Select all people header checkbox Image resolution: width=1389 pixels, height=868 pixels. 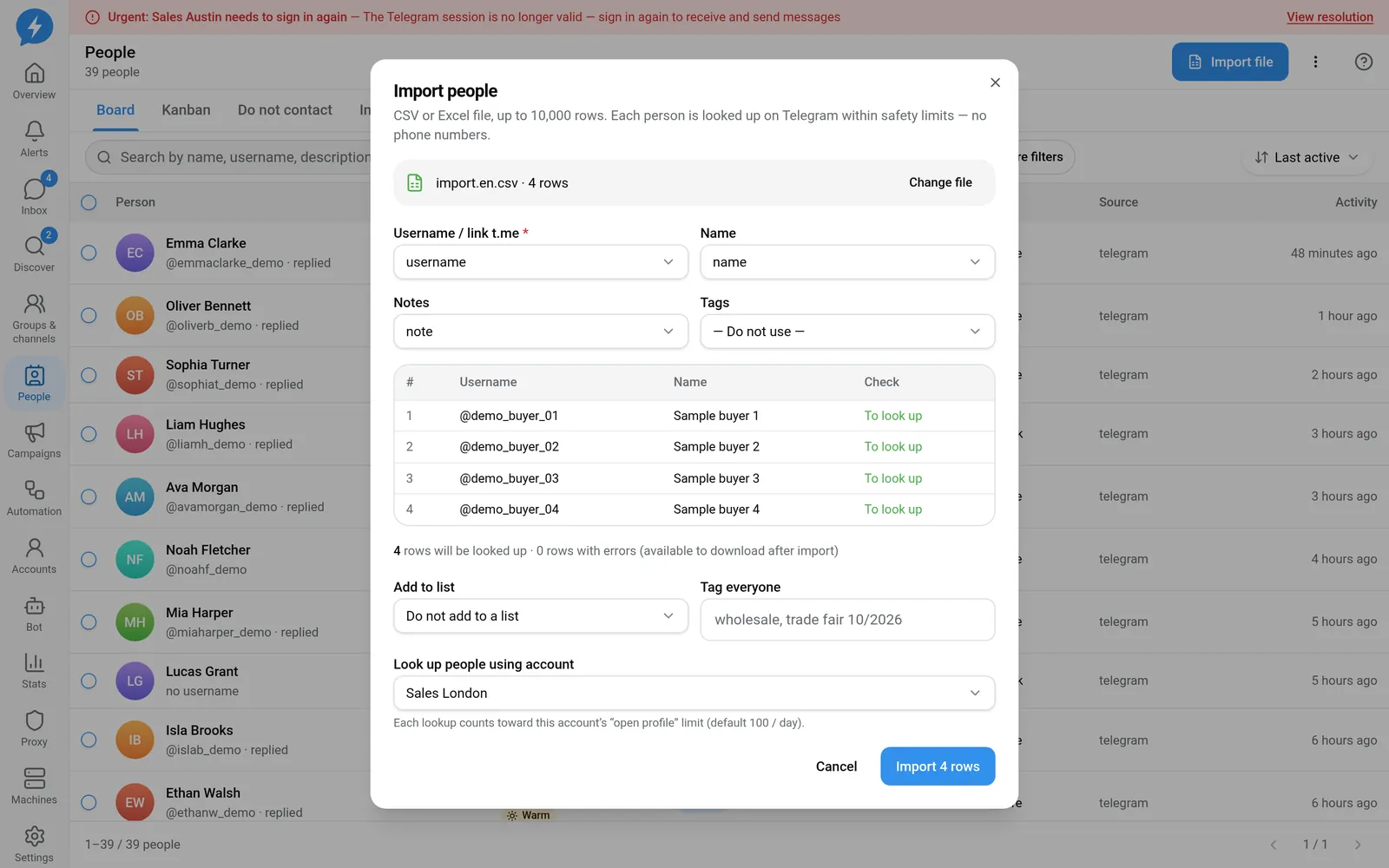click(x=89, y=202)
